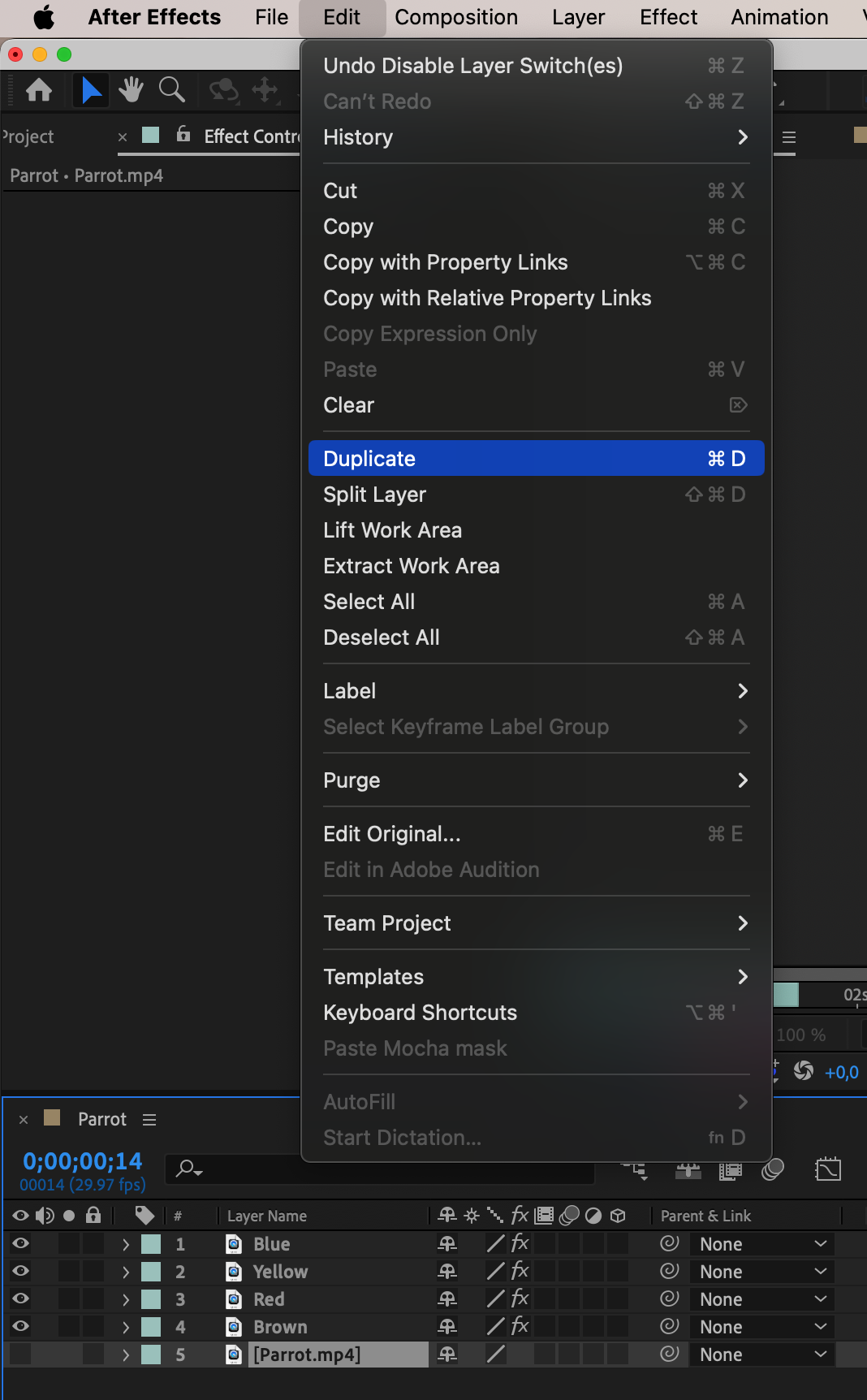Open the History submenu
Image resolution: width=867 pixels, height=1400 pixels.
point(536,136)
